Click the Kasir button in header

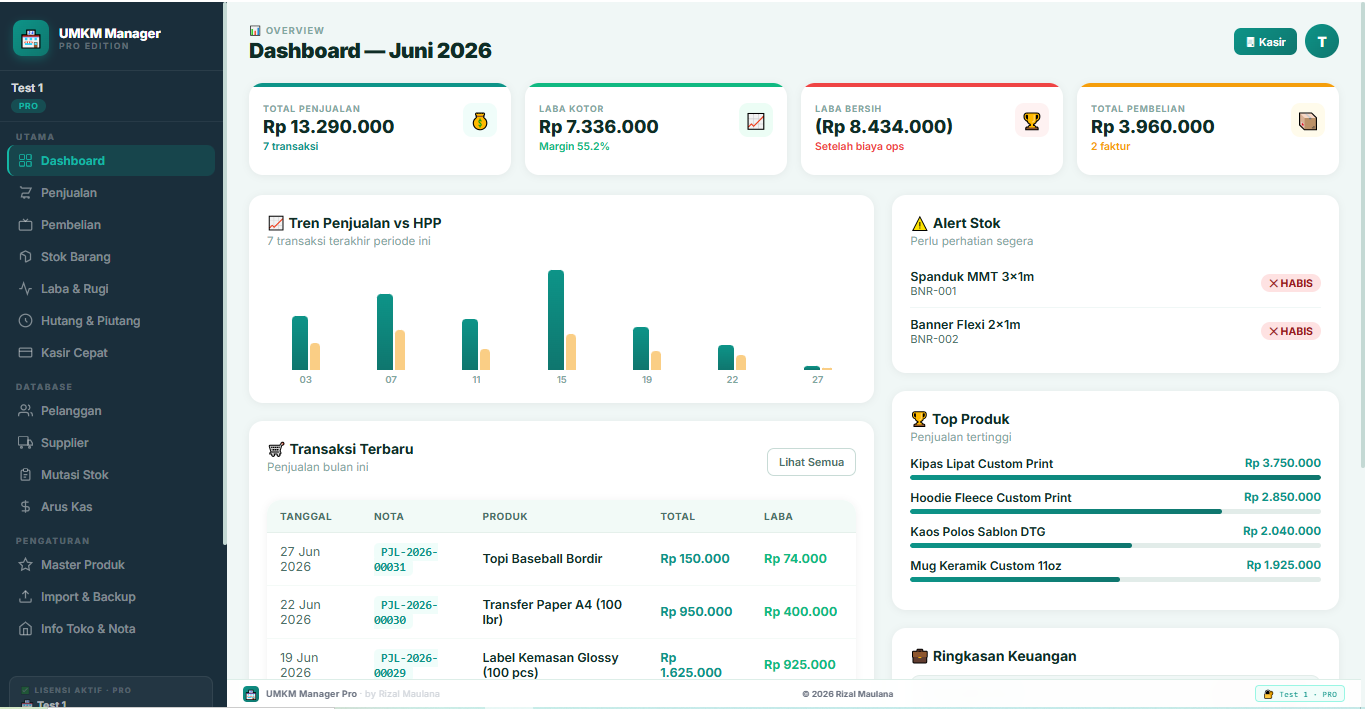tap(1265, 42)
